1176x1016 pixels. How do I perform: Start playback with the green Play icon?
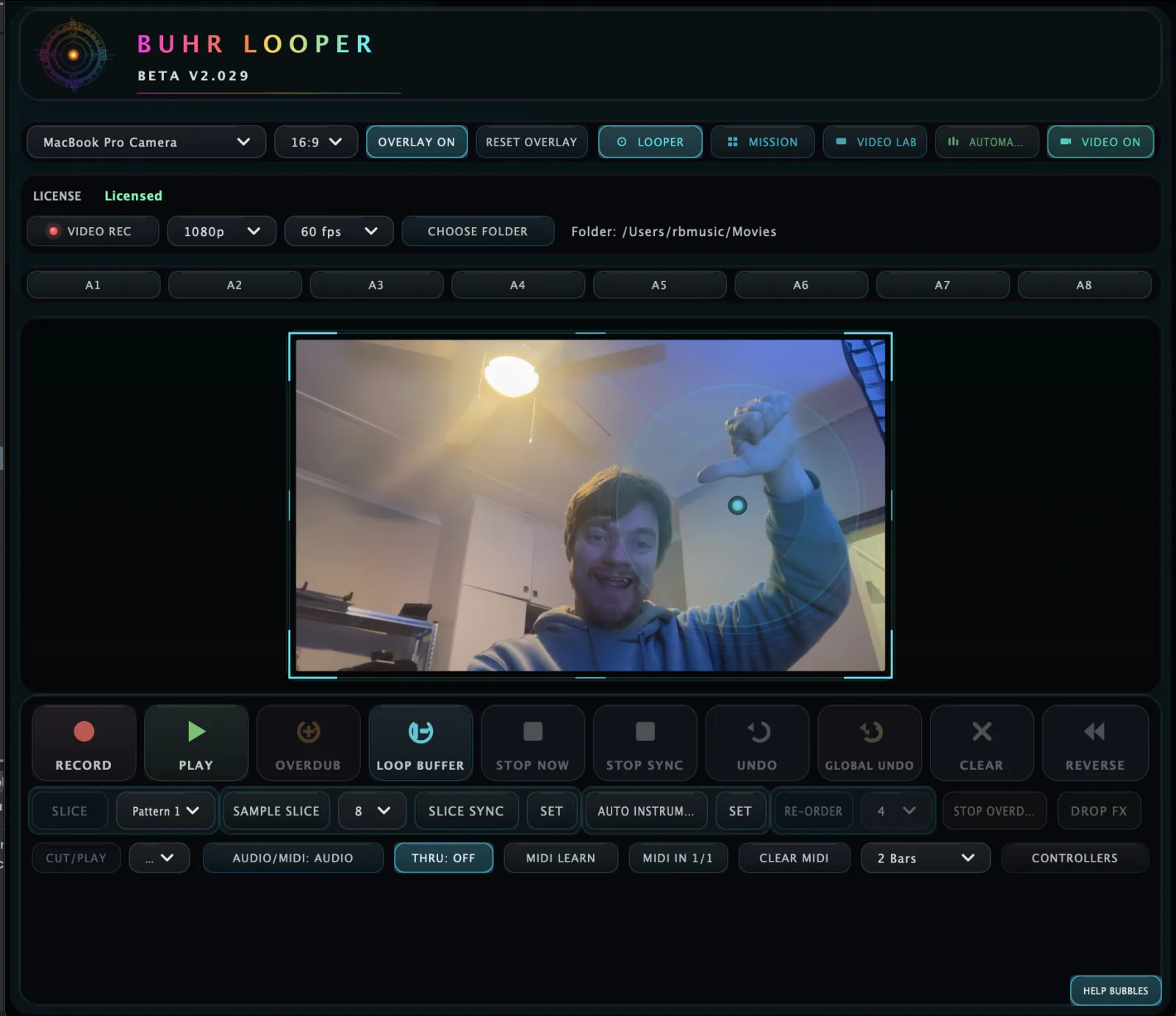tap(196, 731)
